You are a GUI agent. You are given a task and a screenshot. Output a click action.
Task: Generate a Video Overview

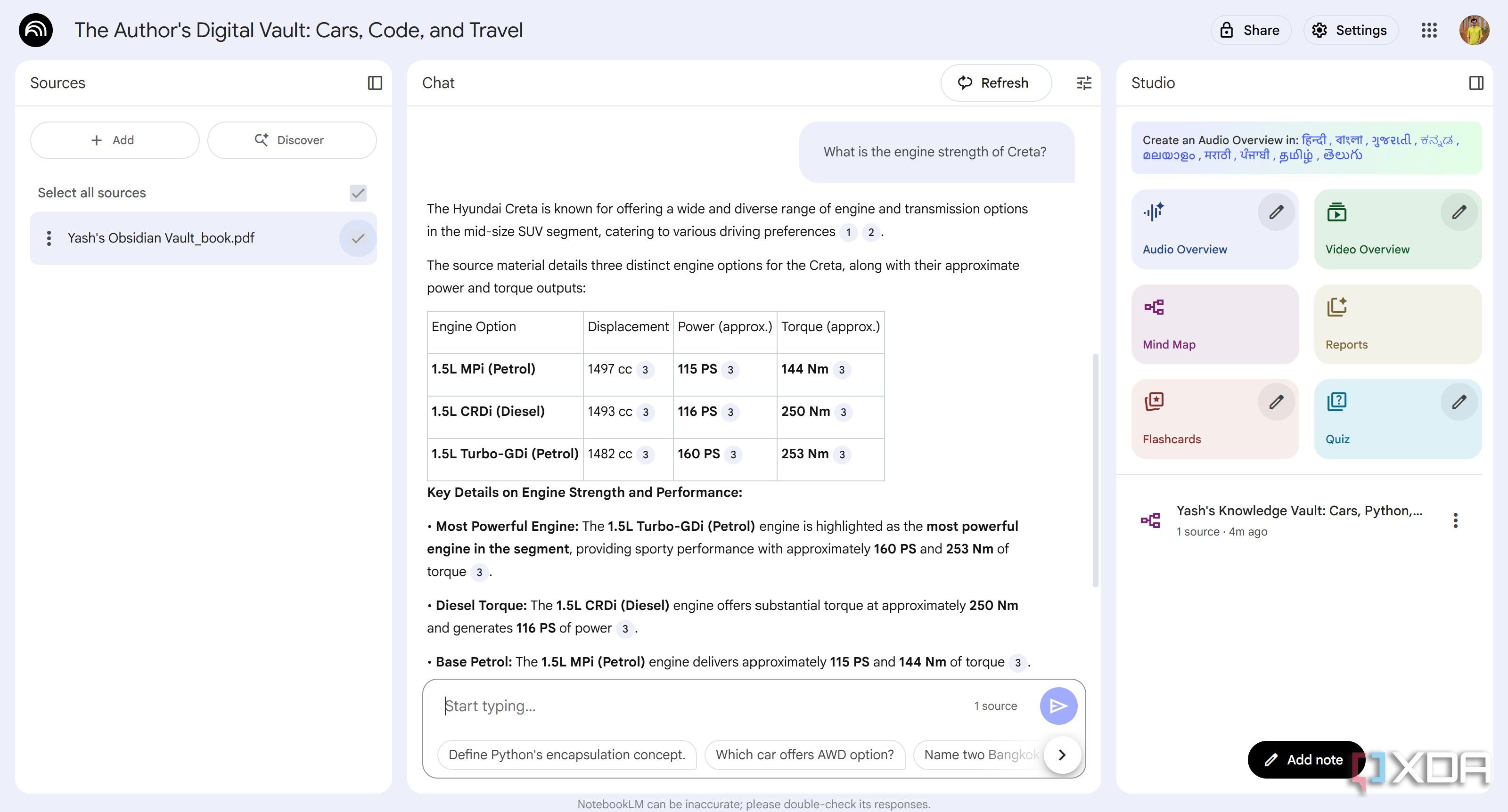[1397, 229]
